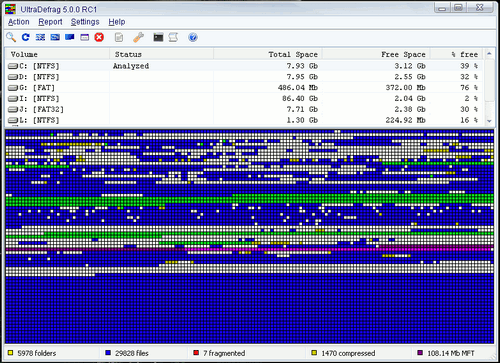500x363 pixels.
Task: Click the red swatch beside 7 fragmented
Action: 196,353
